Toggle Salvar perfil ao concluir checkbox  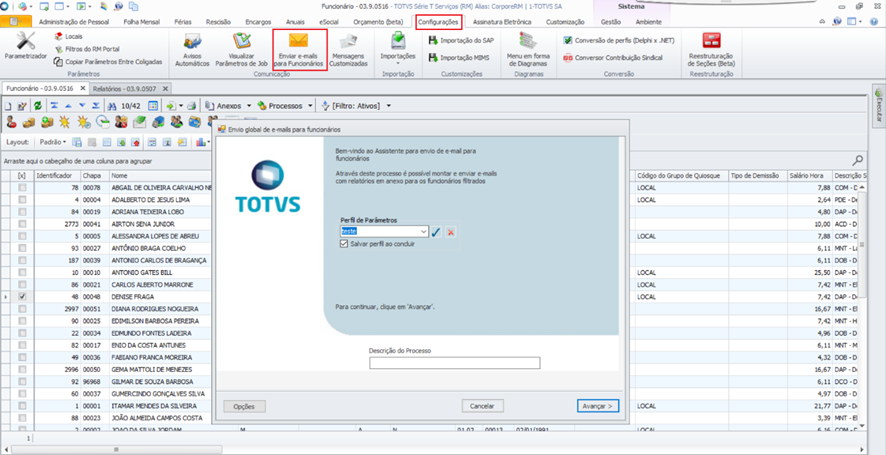point(344,244)
